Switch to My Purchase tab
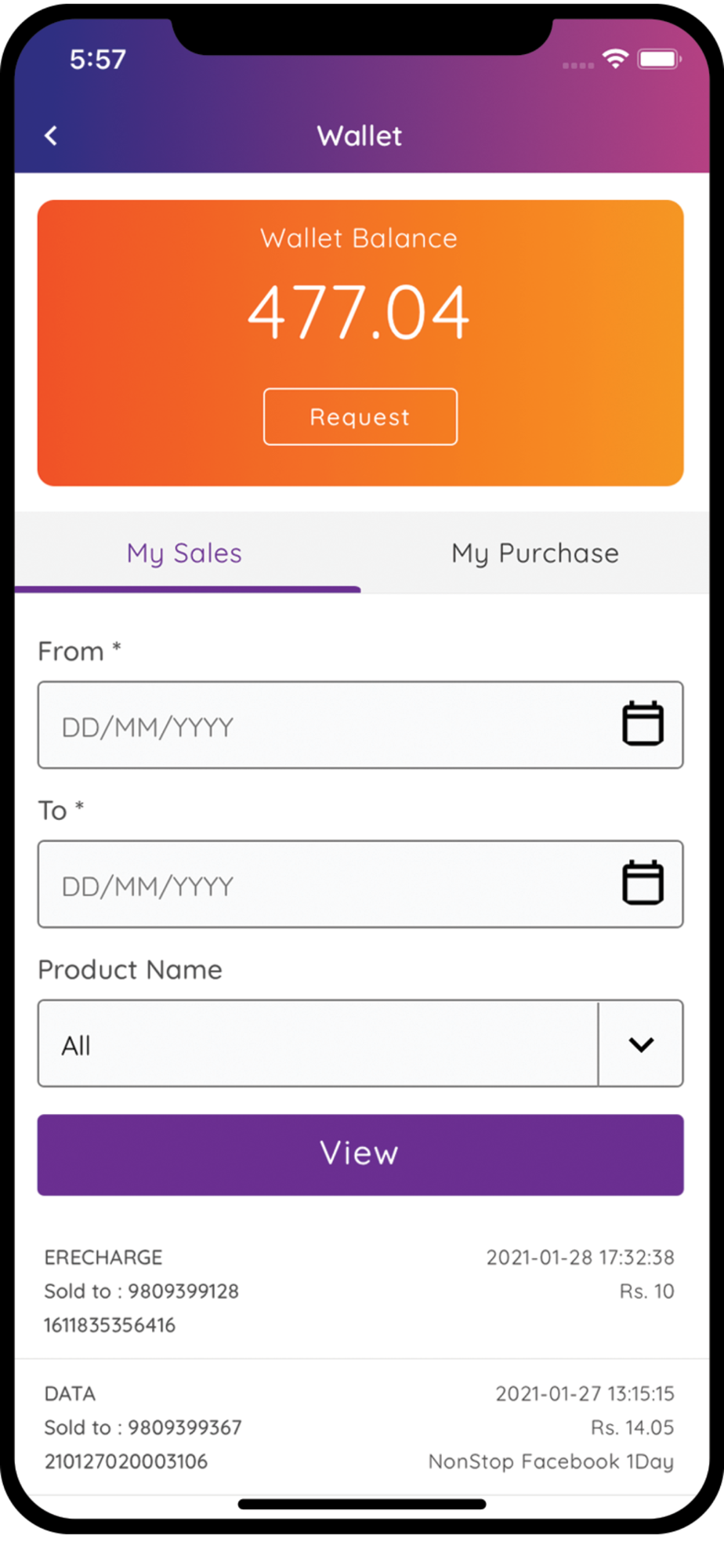Viewport: 724px width, 1568px height. click(x=535, y=553)
